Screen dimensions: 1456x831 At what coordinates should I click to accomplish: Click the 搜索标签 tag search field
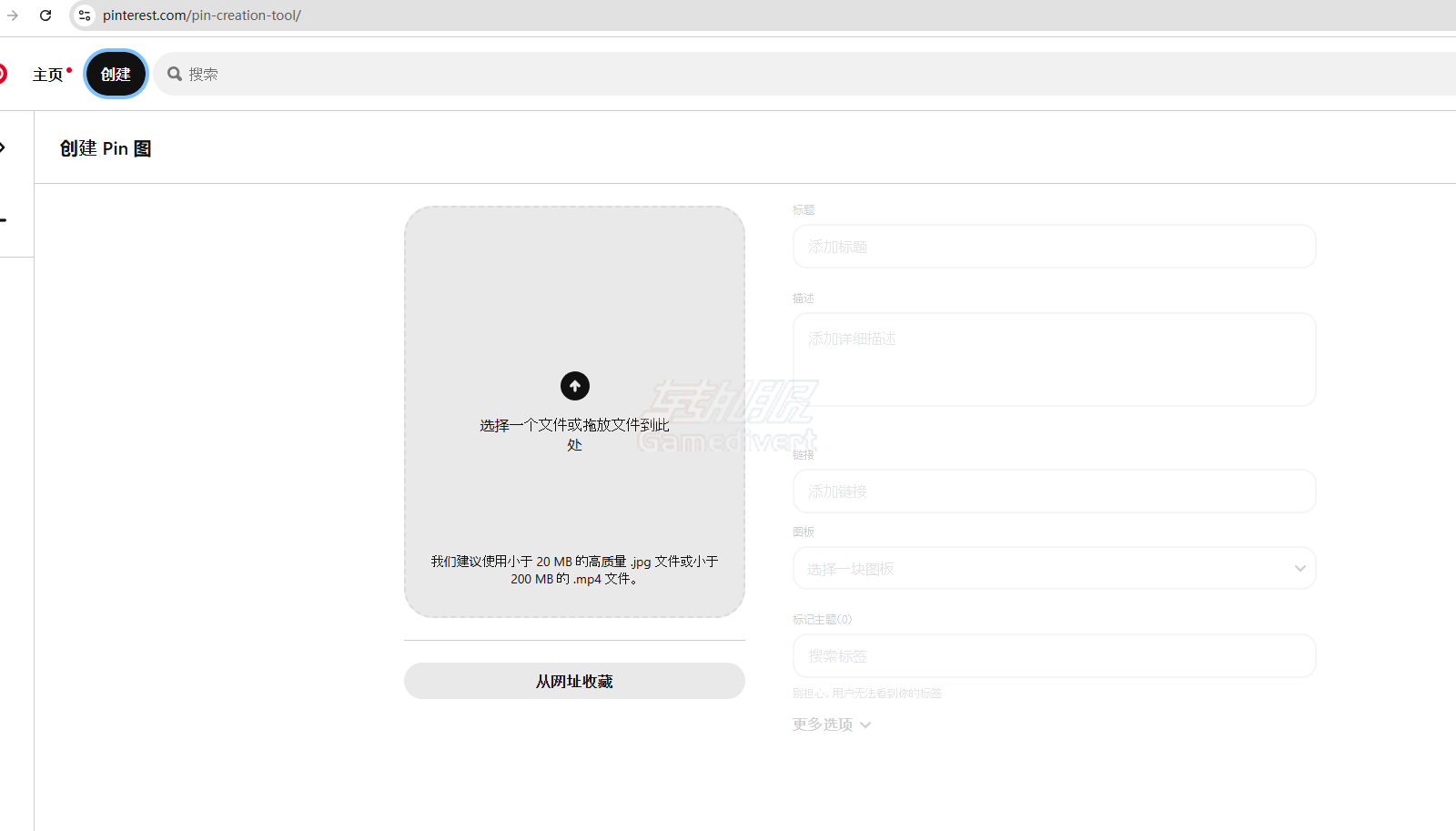point(1054,656)
